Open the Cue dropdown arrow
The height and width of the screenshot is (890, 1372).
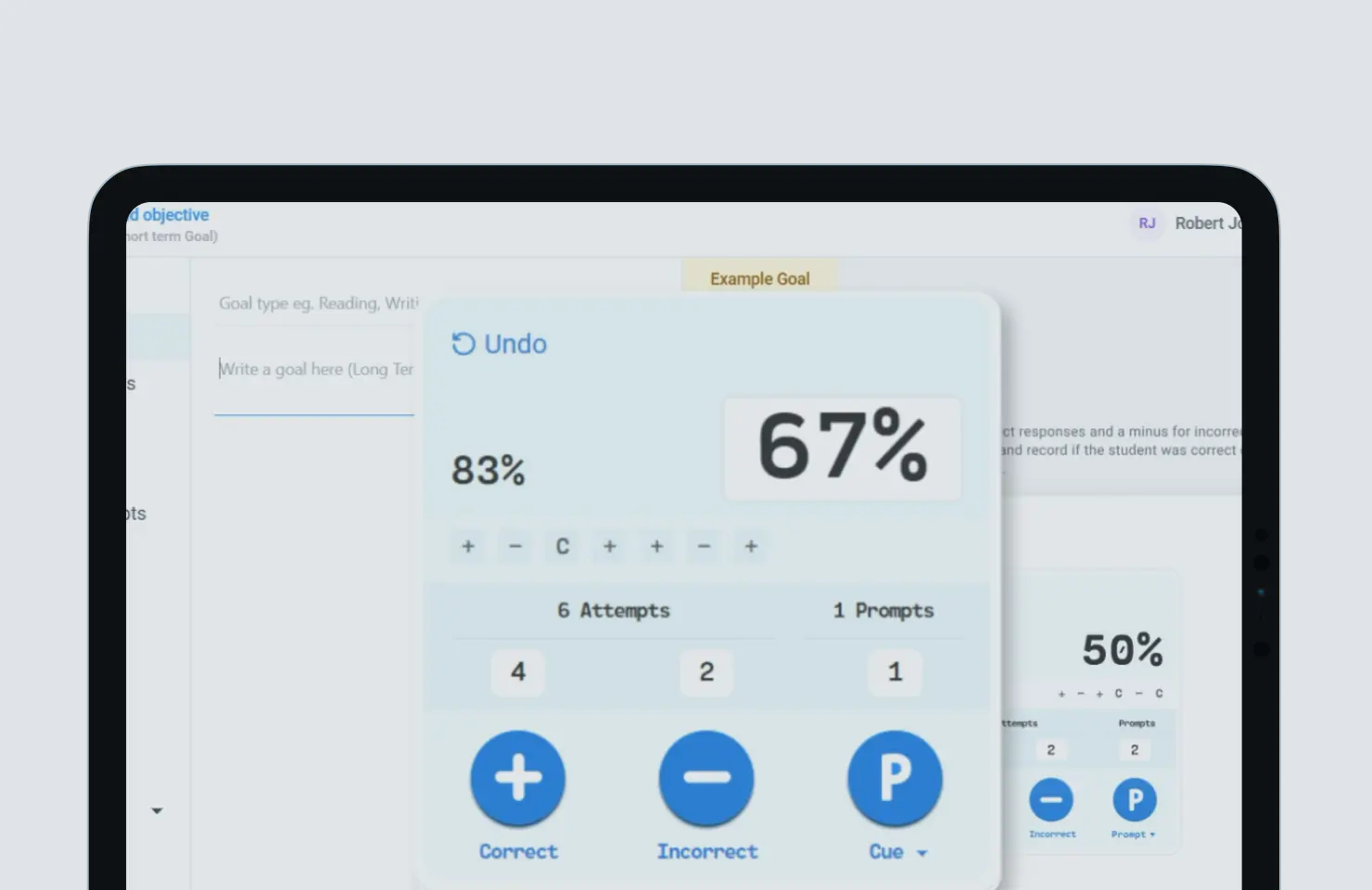click(921, 853)
